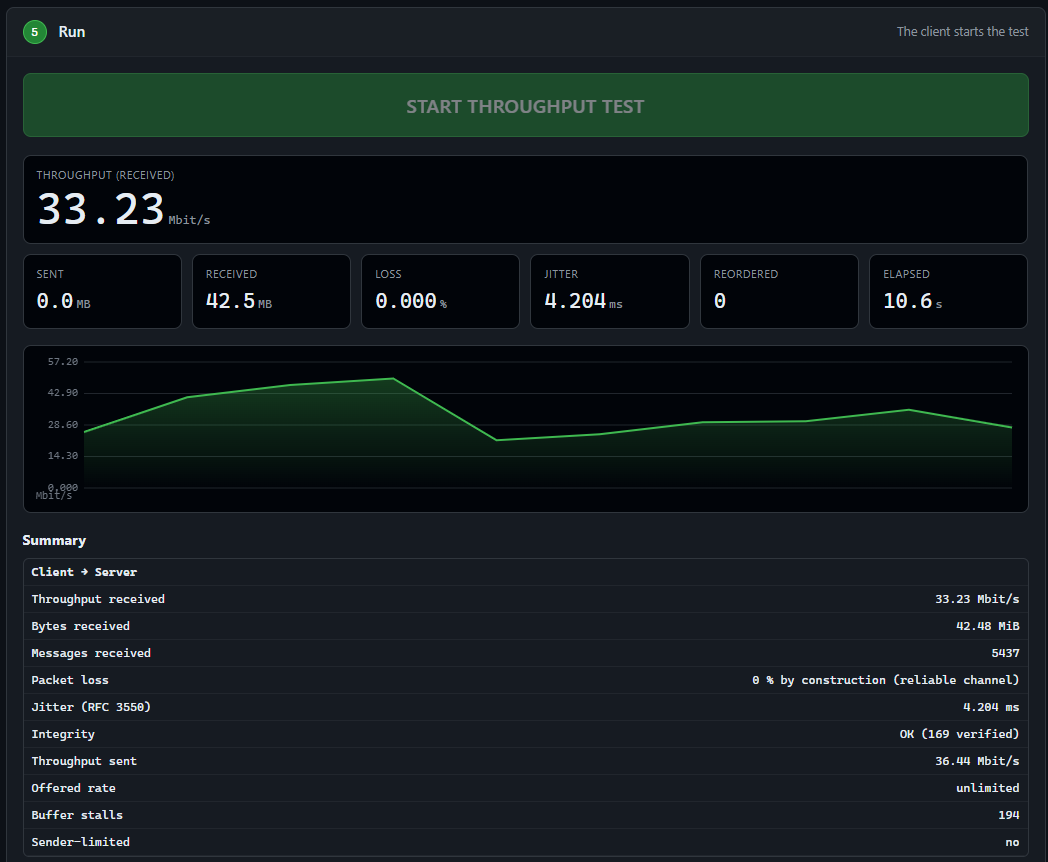Click the Reordered 0 card
The width and height of the screenshot is (1048, 862).
tap(779, 291)
